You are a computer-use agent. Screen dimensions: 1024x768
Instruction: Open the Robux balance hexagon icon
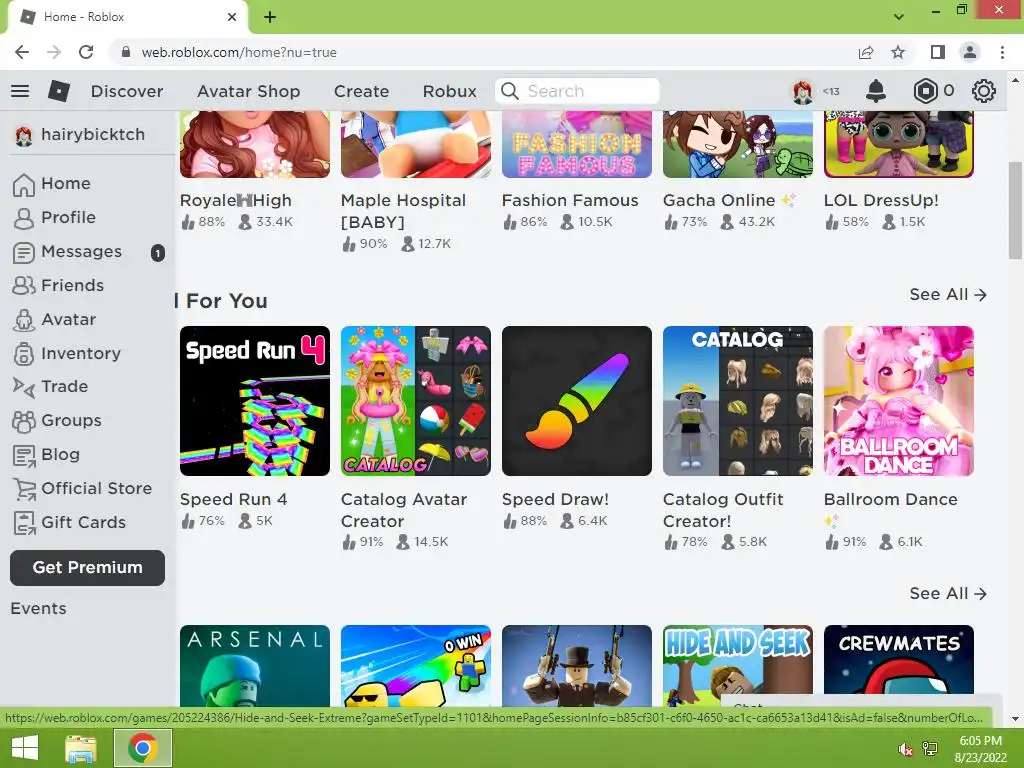[925, 91]
